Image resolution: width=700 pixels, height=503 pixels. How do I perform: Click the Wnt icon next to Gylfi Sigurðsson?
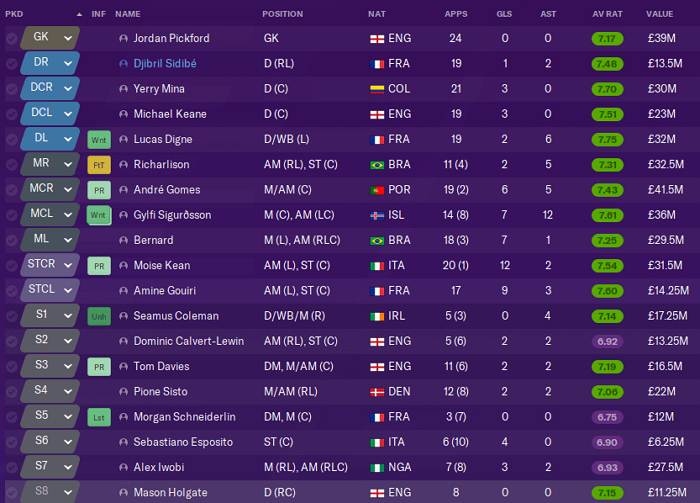99,216
